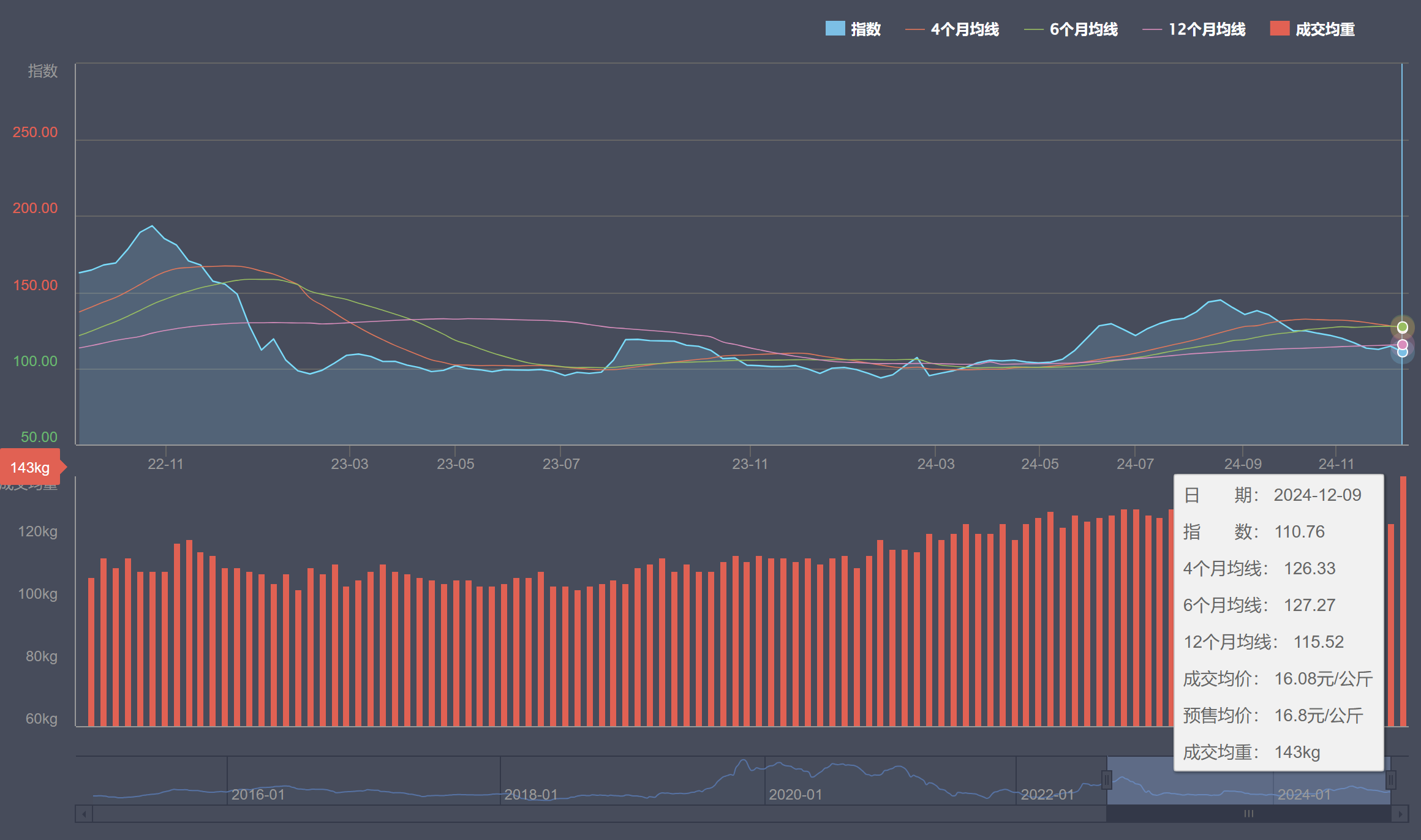This screenshot has height=840, width=1421.
Task: Click the 23-07 x-axis label
Action: 560,463
